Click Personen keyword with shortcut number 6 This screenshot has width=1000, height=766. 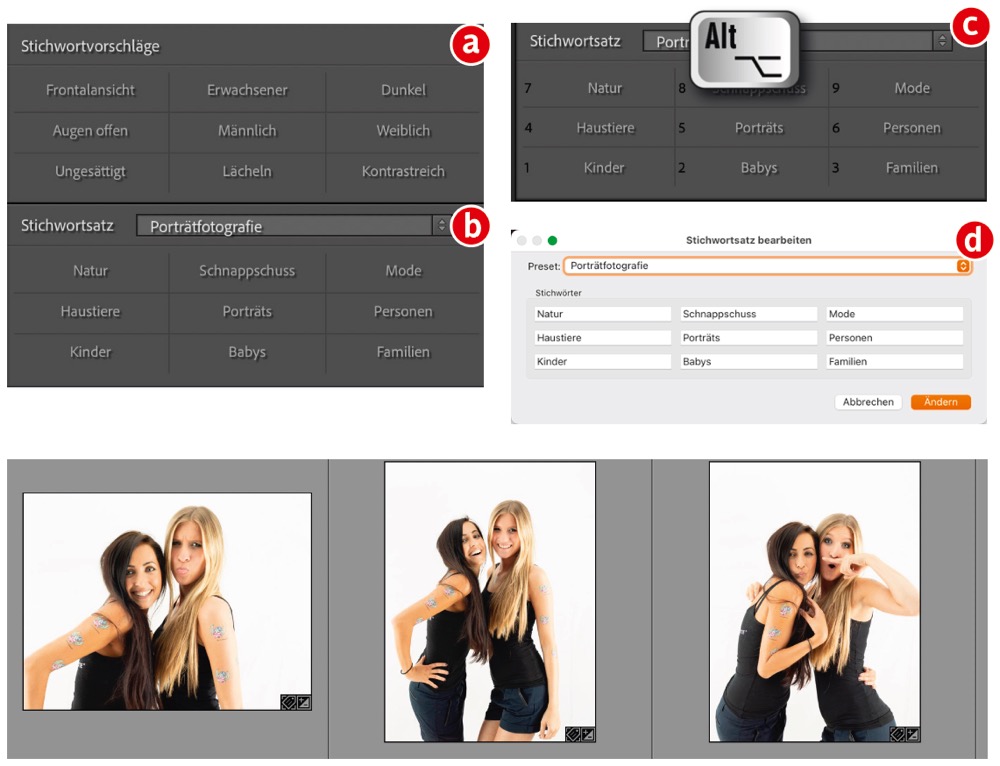912,128
